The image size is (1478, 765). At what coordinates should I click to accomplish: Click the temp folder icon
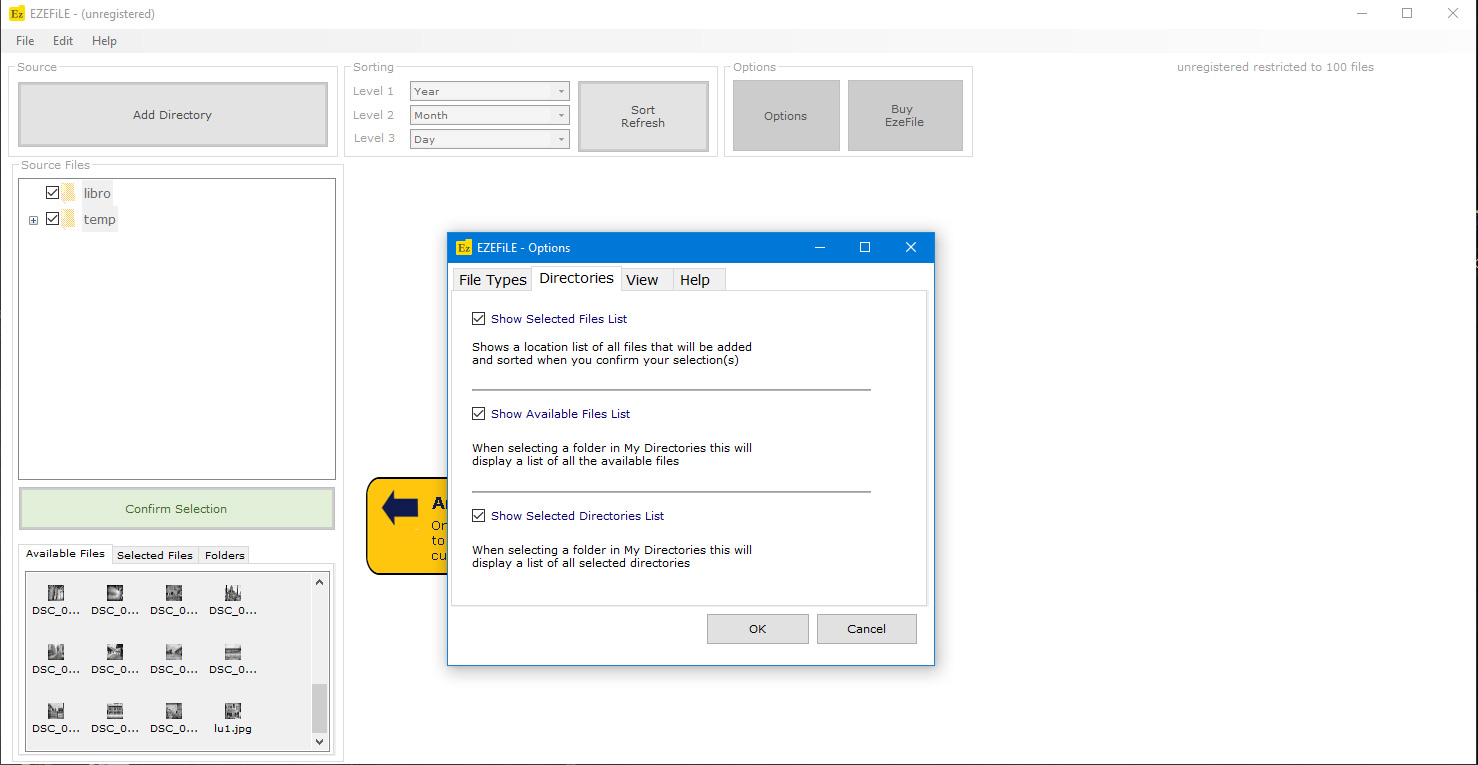click(x=69, y=219)
